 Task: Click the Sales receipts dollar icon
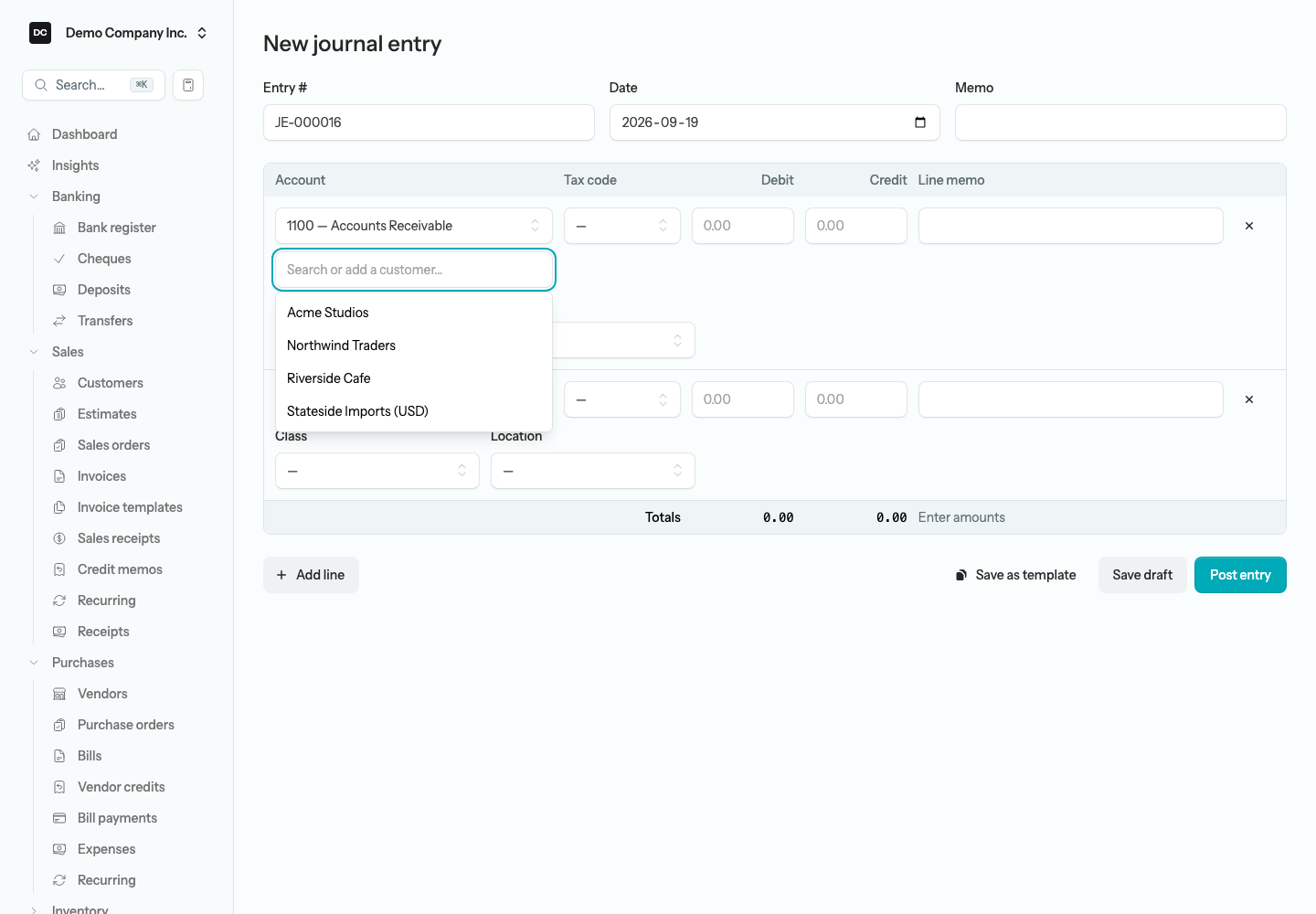(x=59, y=538)
